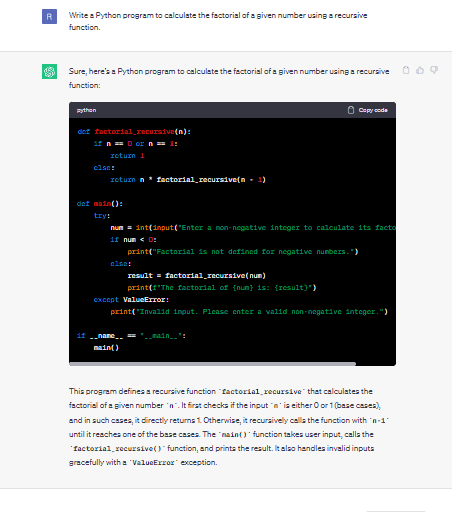Image resolution: width=452 pixels, height=512 pixels.
Task: Click the line 'if n == 0 or n == 1:'
Action: [x=136, y=144]
